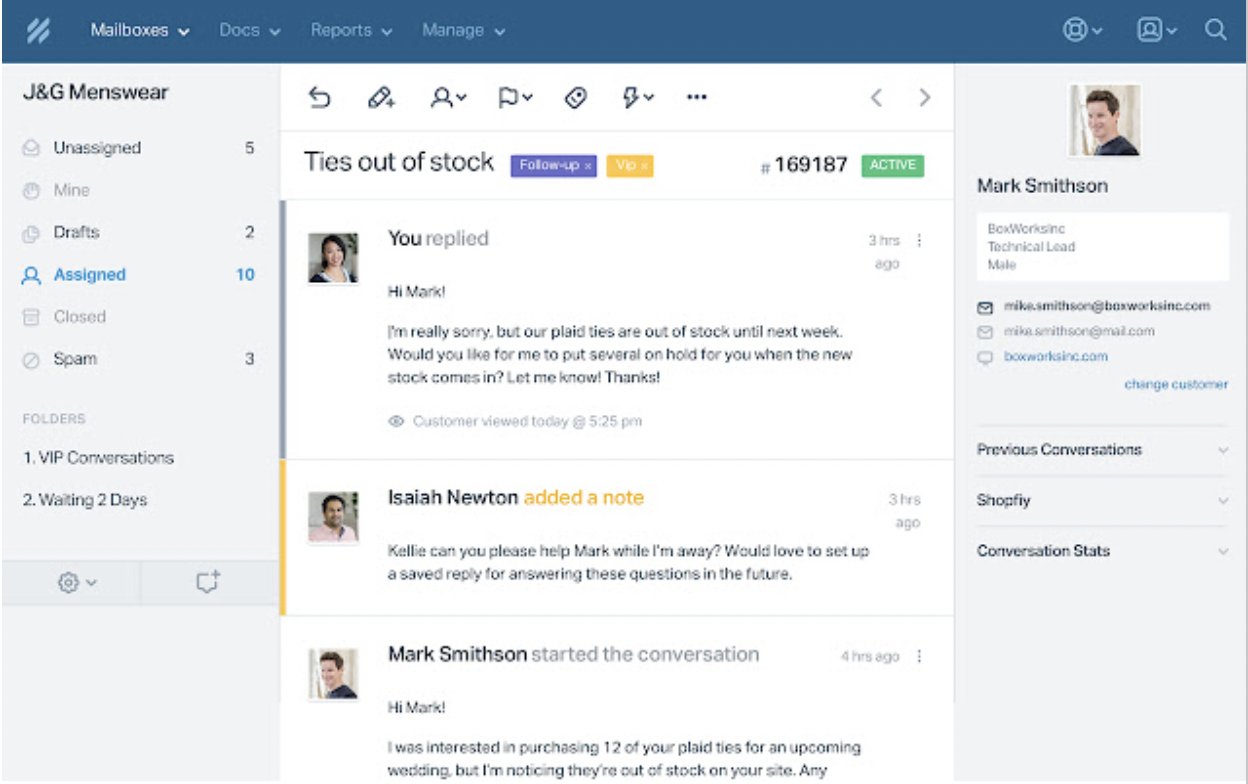Click the change customer link

coord(1176,383)
